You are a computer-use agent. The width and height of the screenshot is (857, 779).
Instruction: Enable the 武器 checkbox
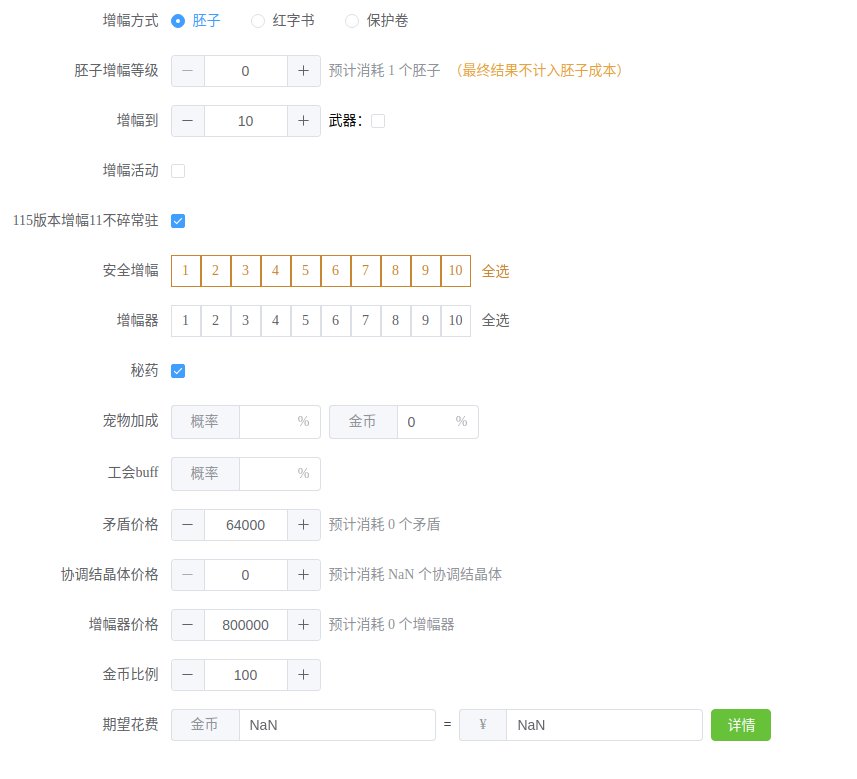pyautogui.click(x=378, y=121)
